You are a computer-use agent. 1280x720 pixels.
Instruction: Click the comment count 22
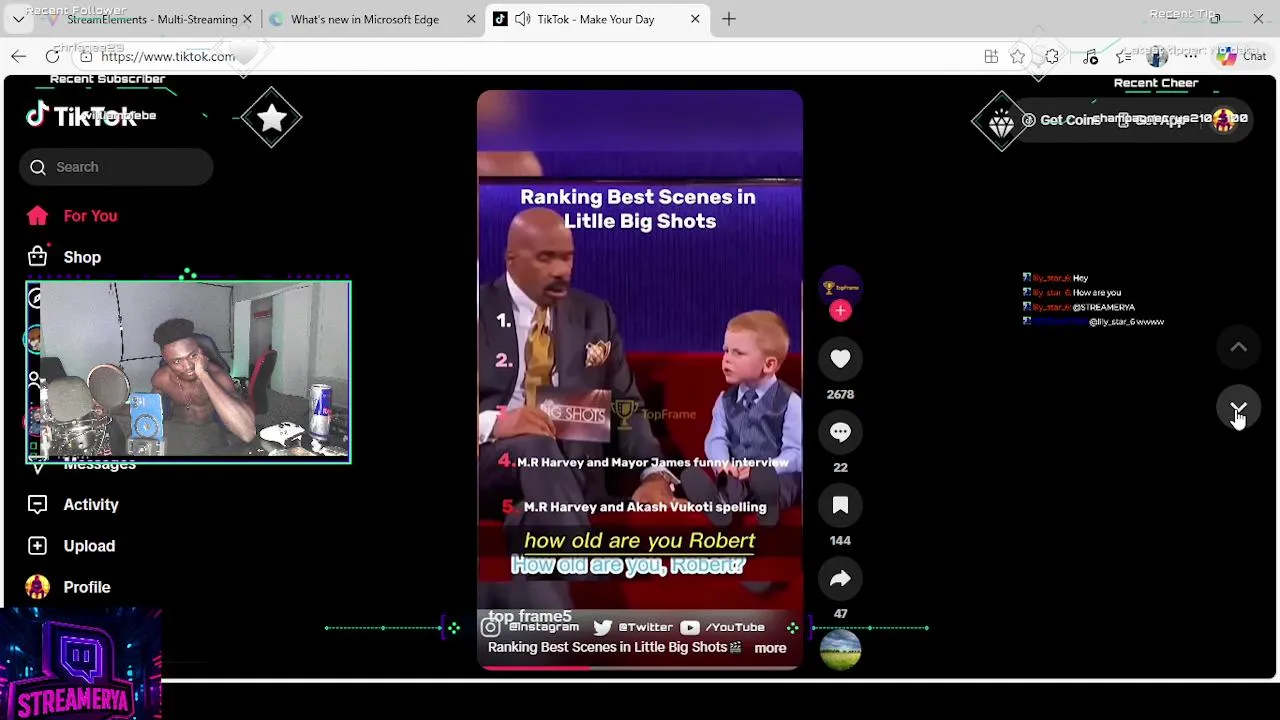tap(840, 468)
